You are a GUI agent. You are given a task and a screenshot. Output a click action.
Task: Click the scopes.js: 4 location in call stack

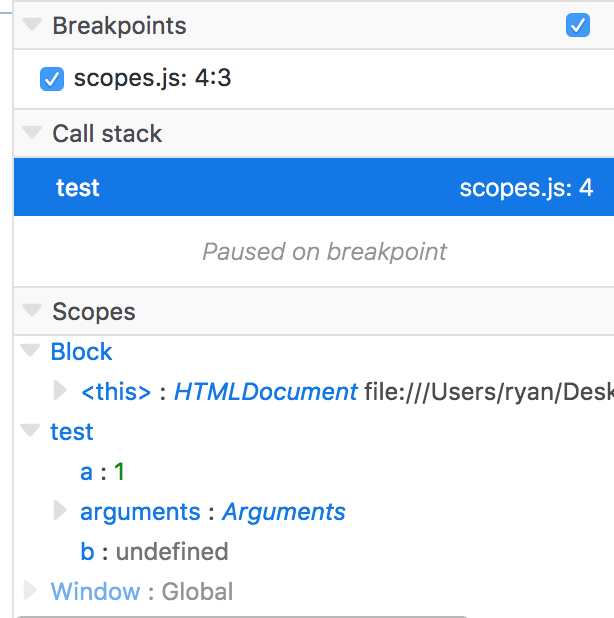click(x=526, y=188)
